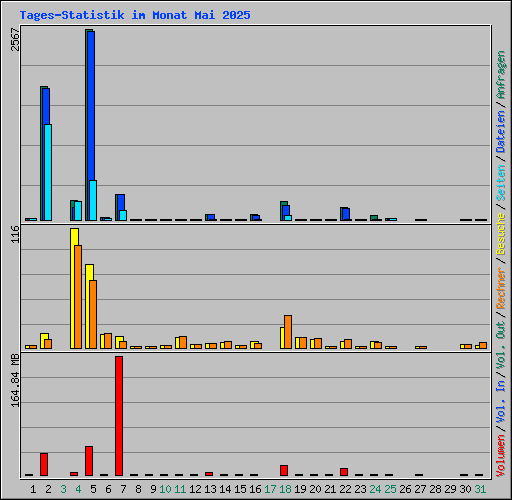Click the chart title Tages-Statistik im Monat Mai 2025

tap(135, 15)
